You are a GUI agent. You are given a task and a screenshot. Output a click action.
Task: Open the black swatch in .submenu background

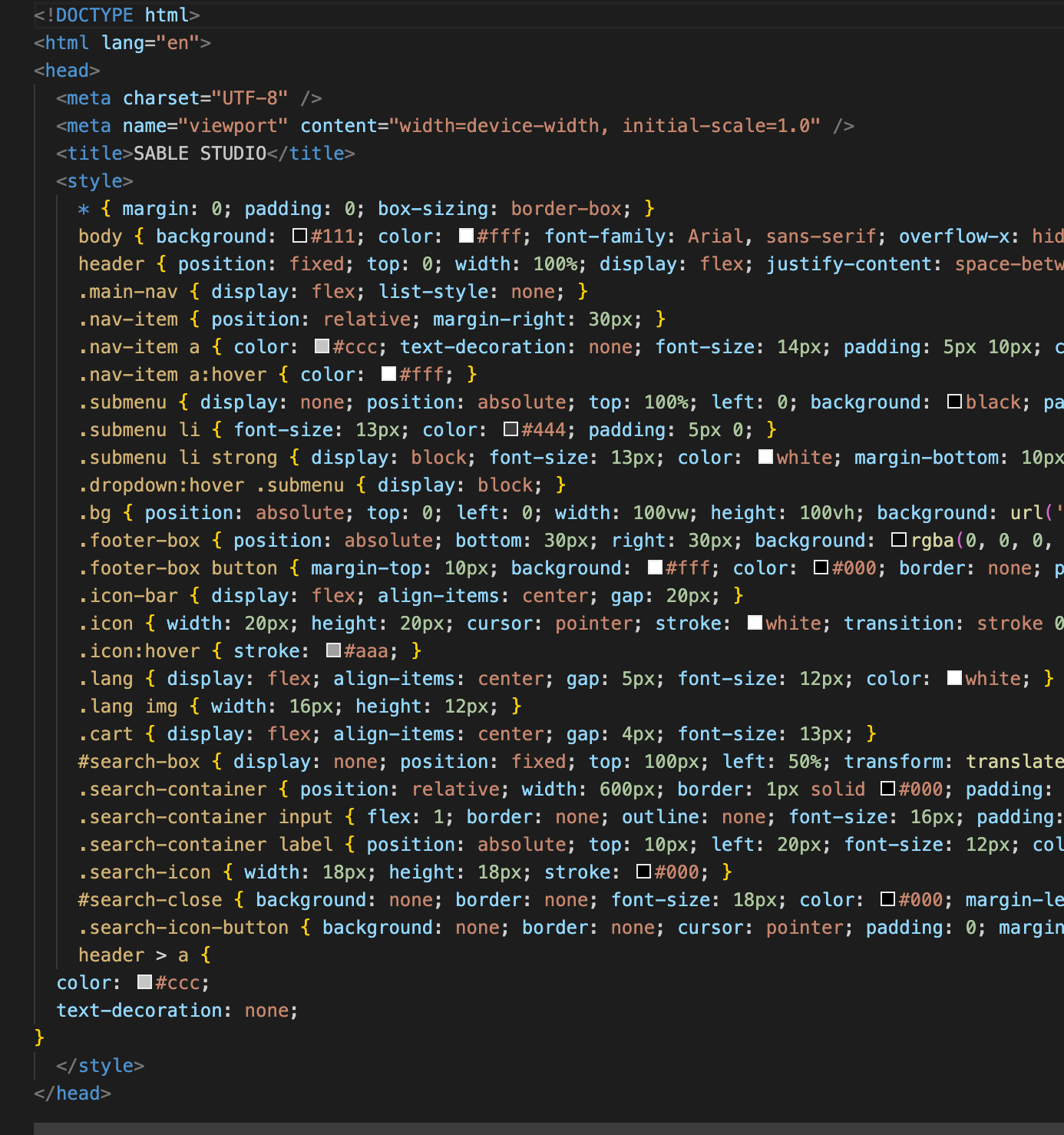955,402
